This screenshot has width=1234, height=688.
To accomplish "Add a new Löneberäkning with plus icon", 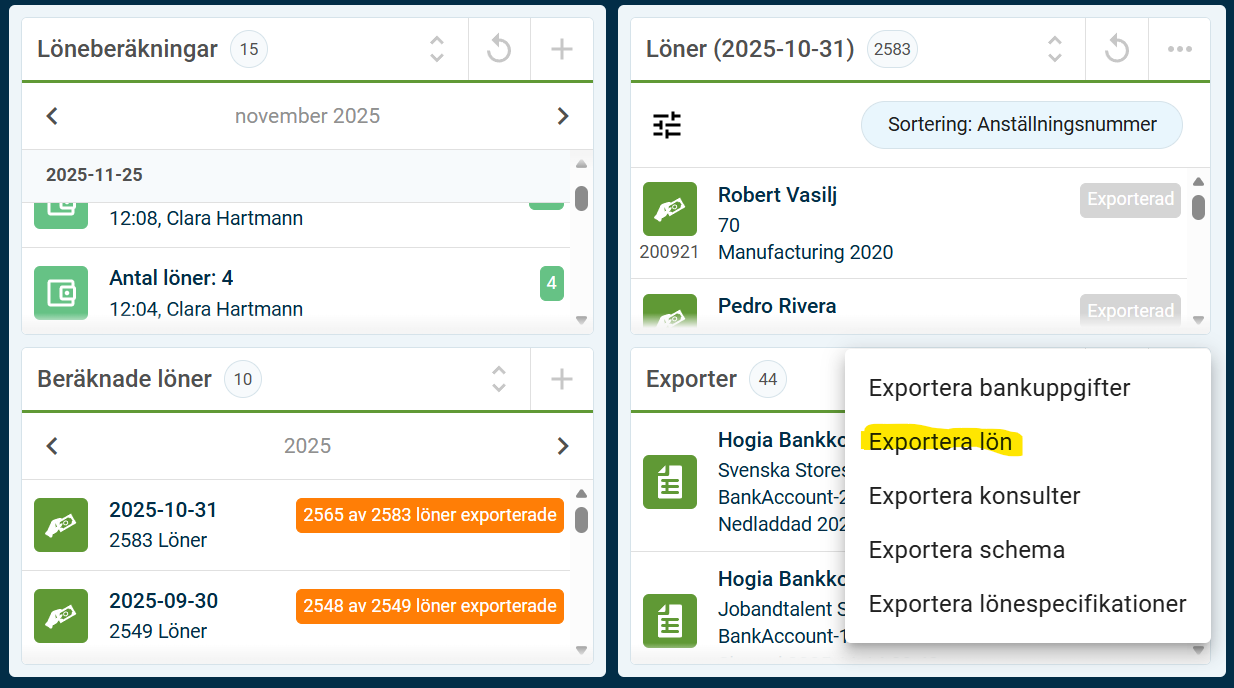I will (x=562, y=49).
